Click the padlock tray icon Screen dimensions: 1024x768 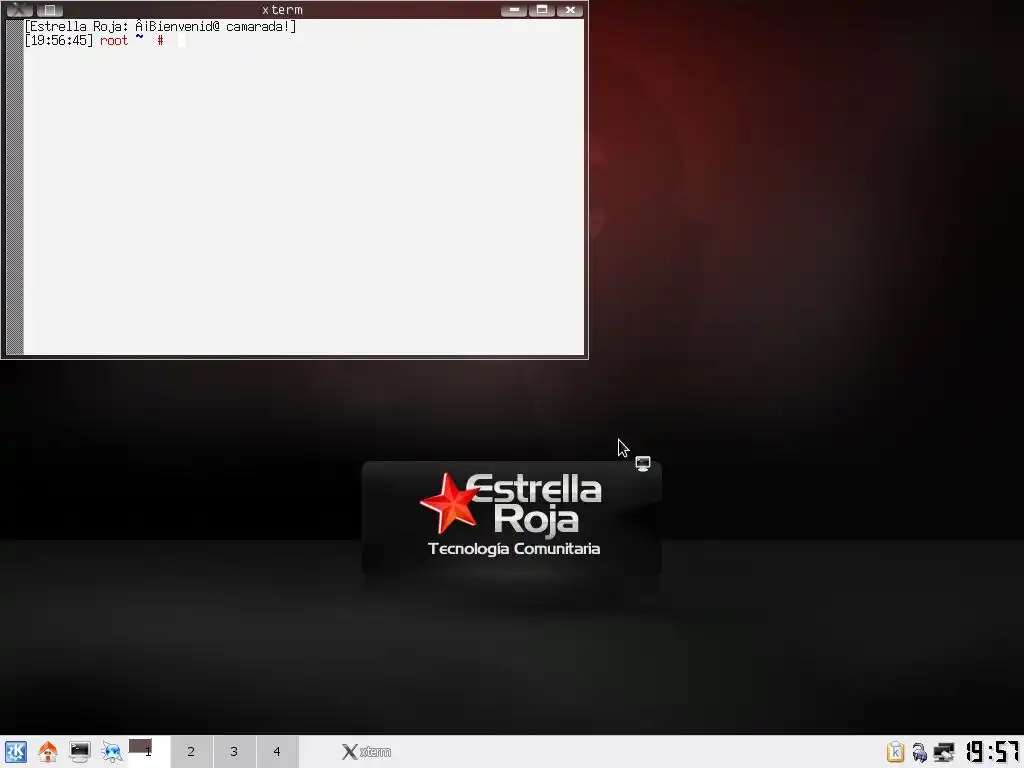pyautogui.click(x=920, y=752)
